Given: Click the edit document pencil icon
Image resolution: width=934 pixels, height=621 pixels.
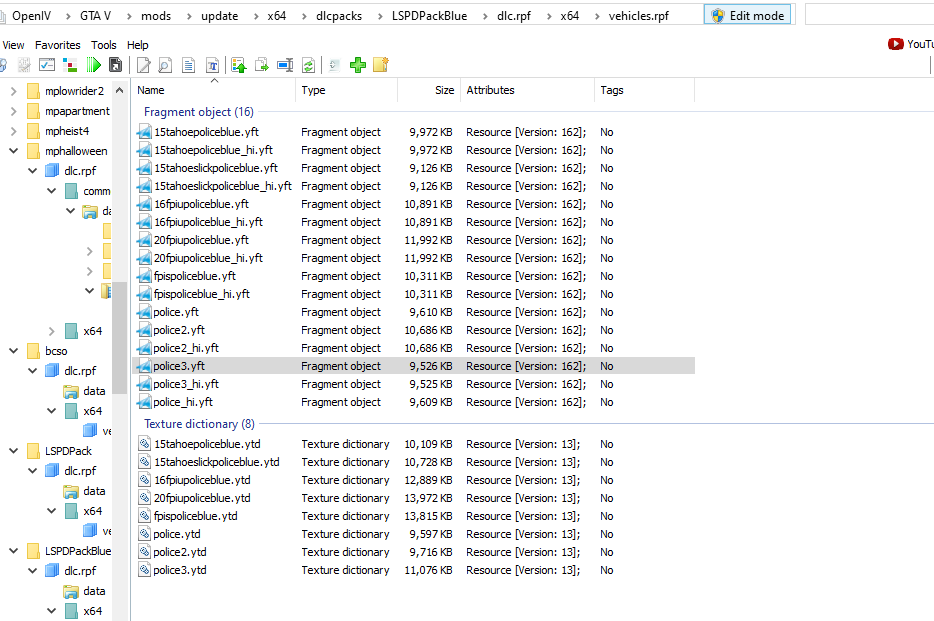Looking at the screenshot, I should pos(144,65).
